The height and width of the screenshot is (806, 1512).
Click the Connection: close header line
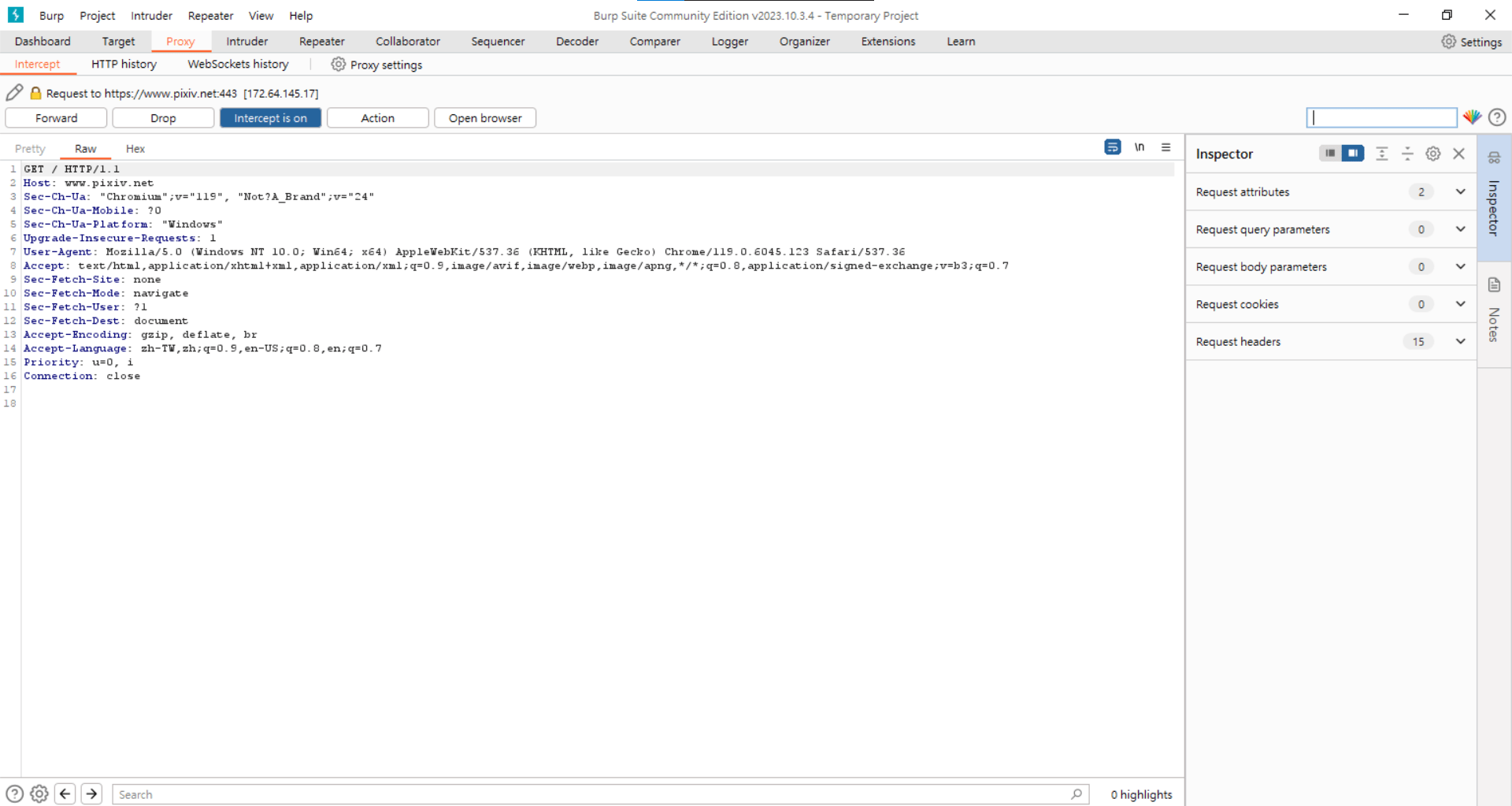82,376
